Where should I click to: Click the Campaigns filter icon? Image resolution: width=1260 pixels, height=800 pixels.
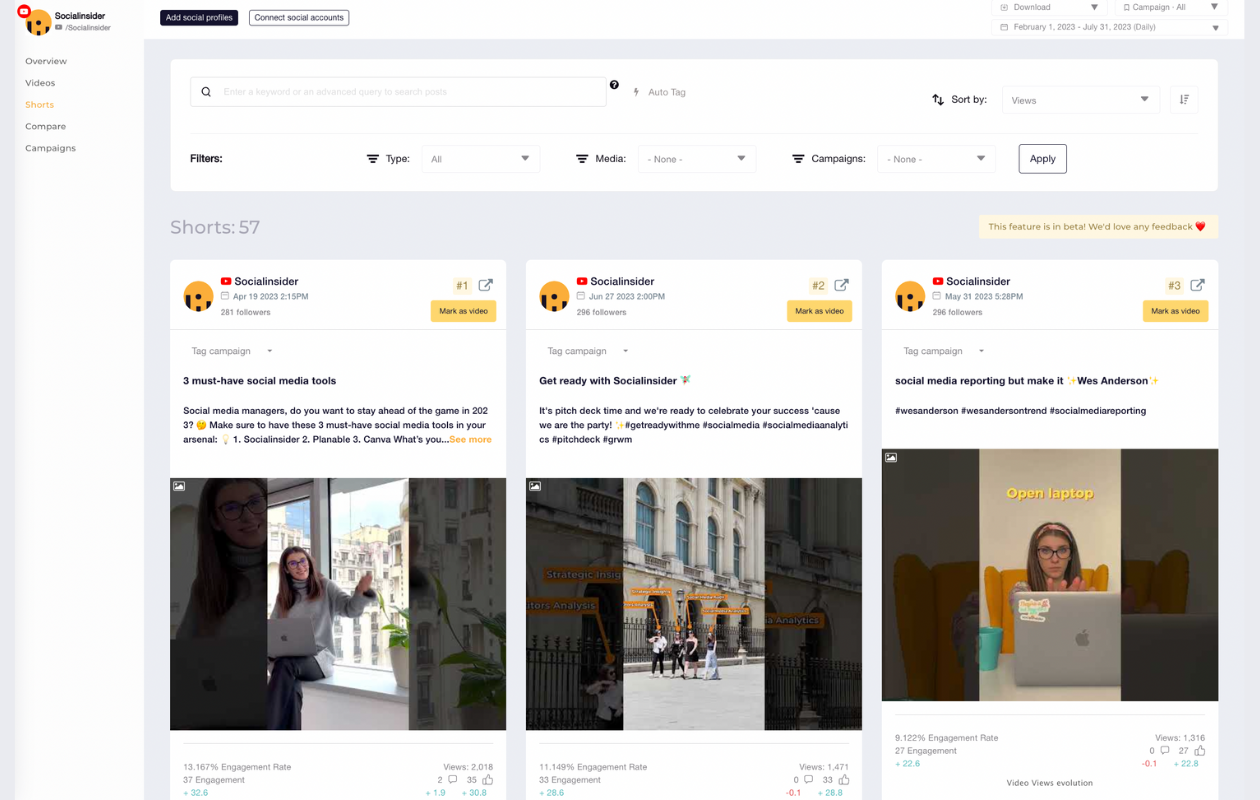pos(798,159)
